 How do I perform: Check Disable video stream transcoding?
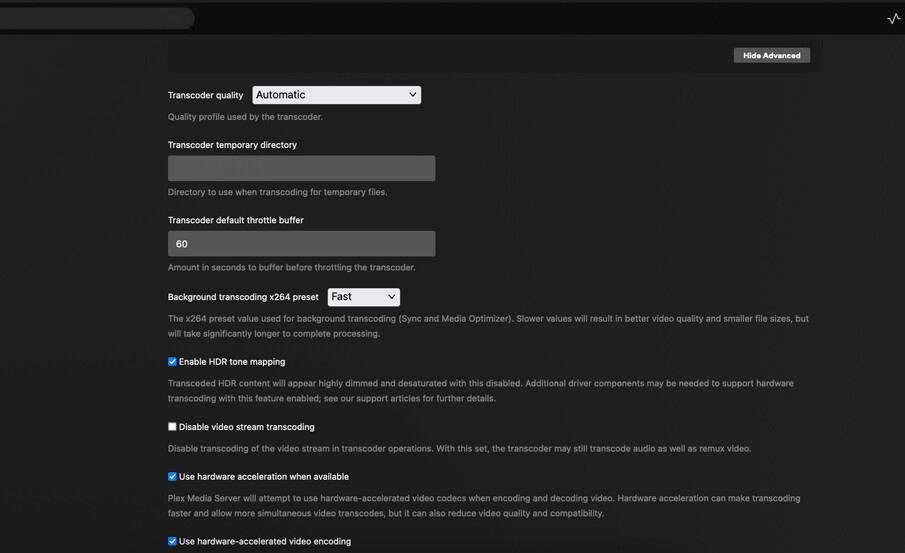pyautogui.click(x=172, y=427)
